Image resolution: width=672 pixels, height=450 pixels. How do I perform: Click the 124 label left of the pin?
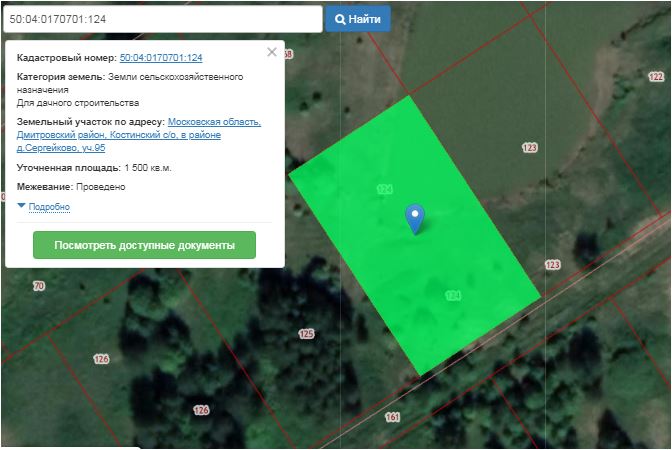(x=384, y=189)
